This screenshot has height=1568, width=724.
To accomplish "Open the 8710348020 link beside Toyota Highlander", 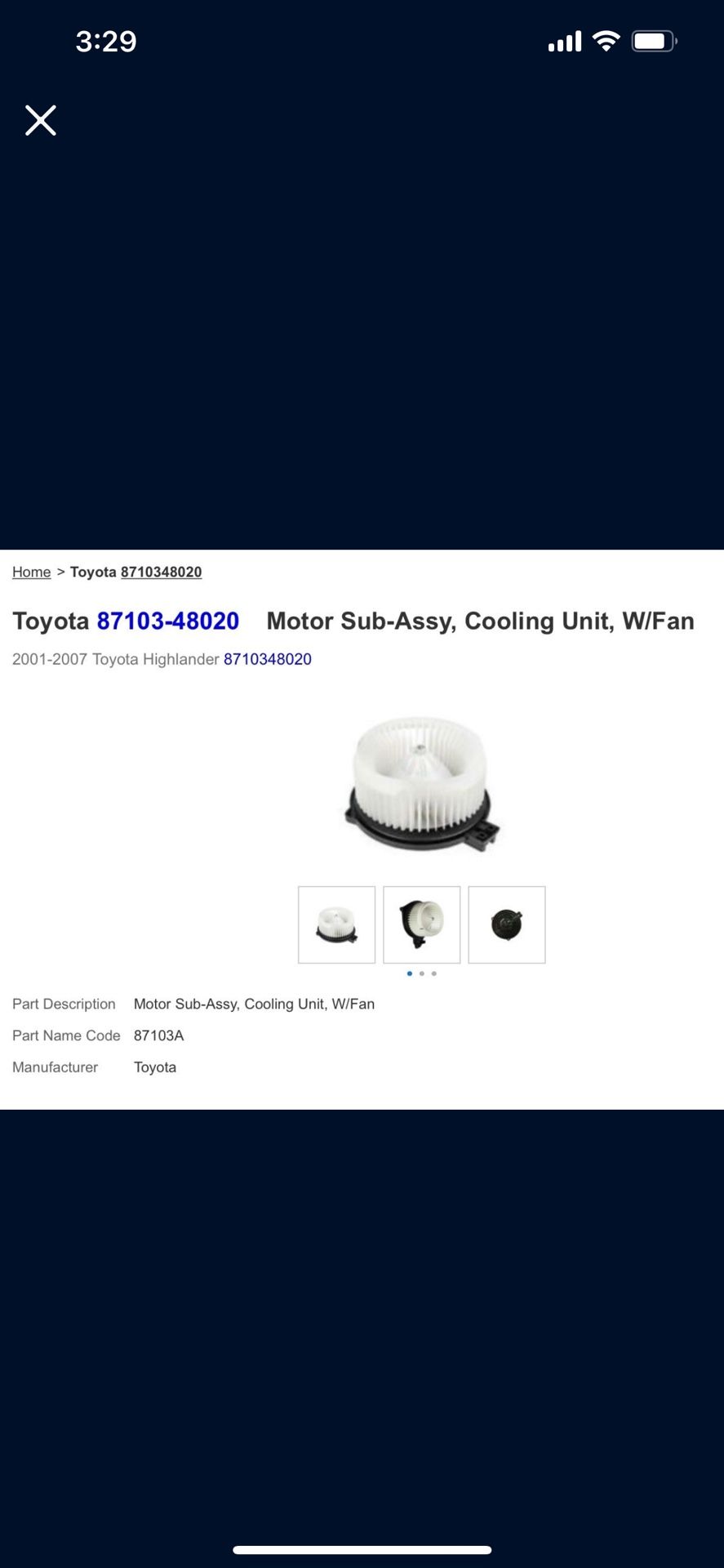I will pos(268,659).
